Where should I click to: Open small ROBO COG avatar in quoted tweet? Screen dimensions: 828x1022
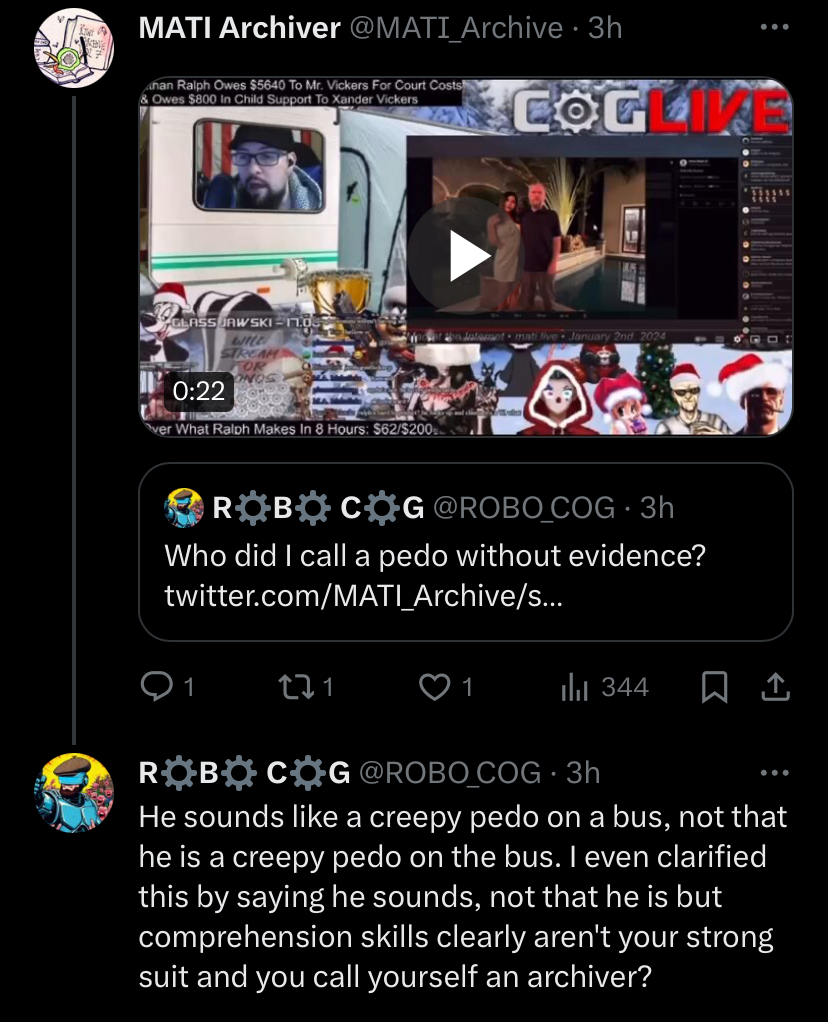[x=185, y=508]
